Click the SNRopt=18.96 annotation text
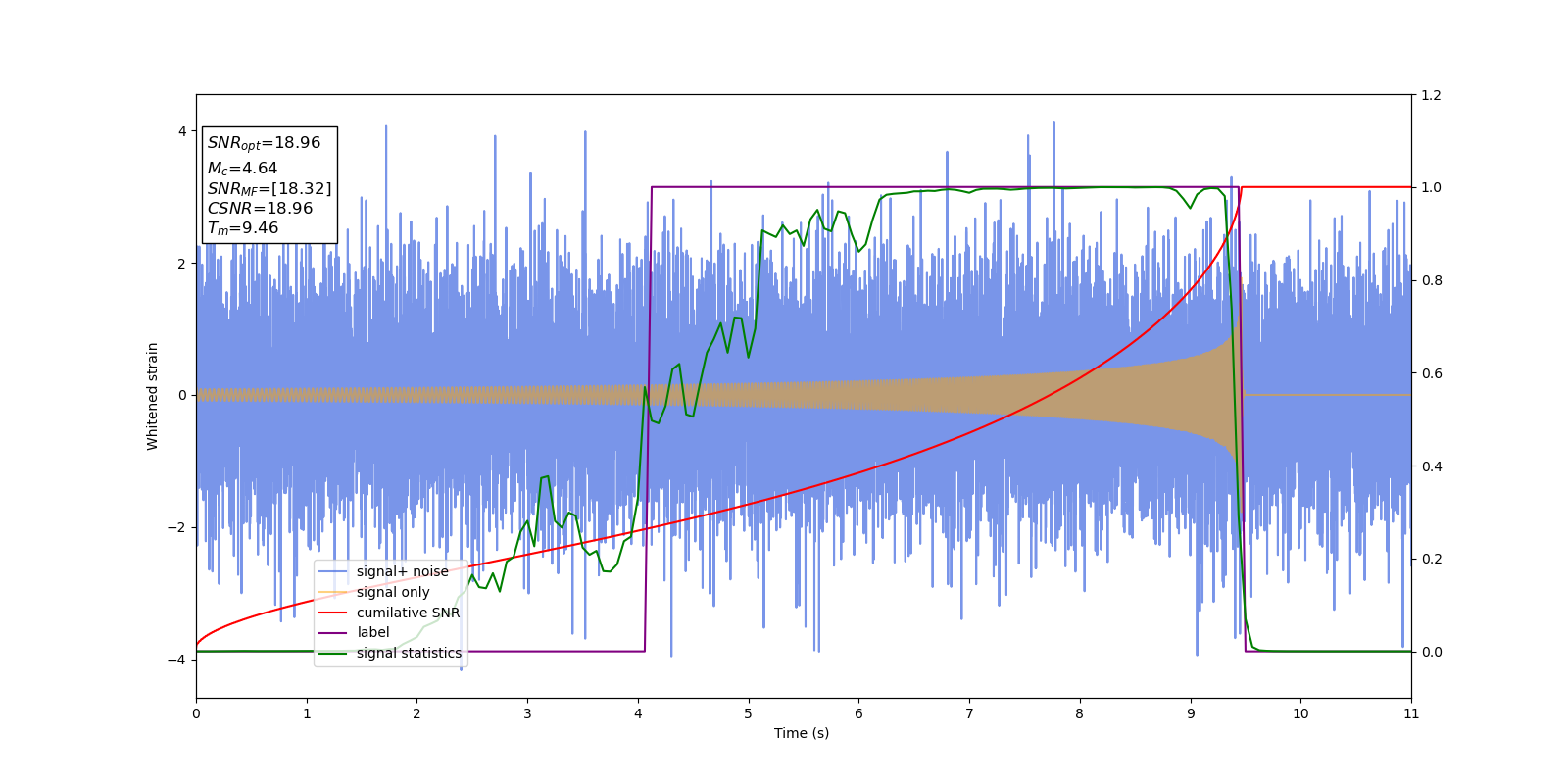Image resolution: width=1568 pixels, height=784 pixels. [264, 143]
